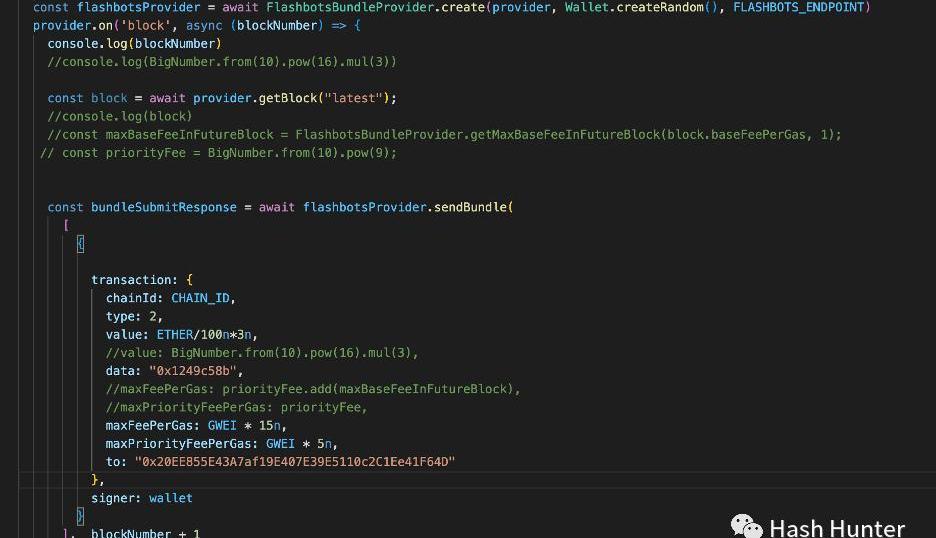Viewport: 936px width, 538px height.
Task: Click the value: ETHER/100n*3n line
Action: 181,334
